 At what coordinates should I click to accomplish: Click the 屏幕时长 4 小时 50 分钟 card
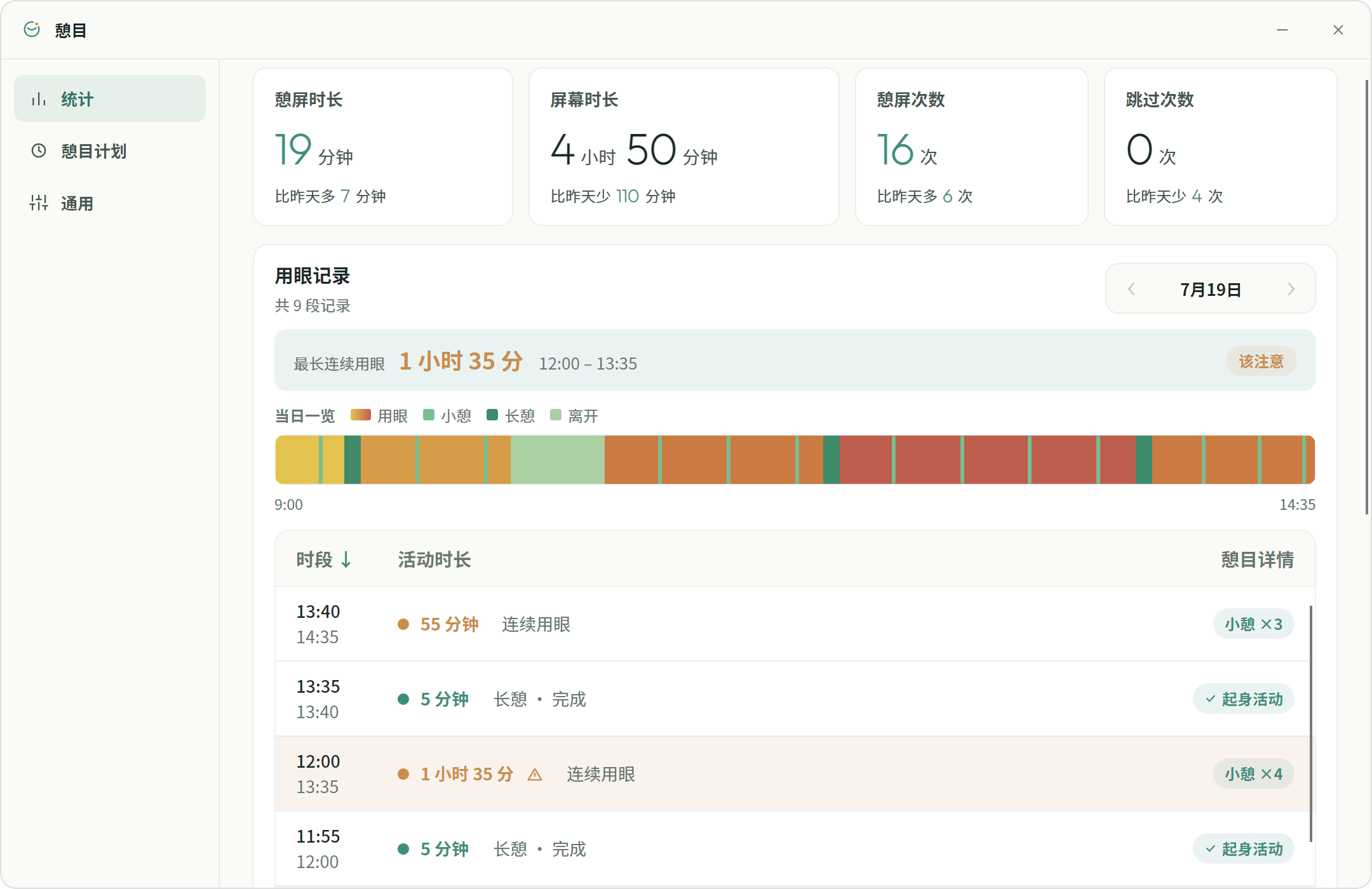(684, 147)
